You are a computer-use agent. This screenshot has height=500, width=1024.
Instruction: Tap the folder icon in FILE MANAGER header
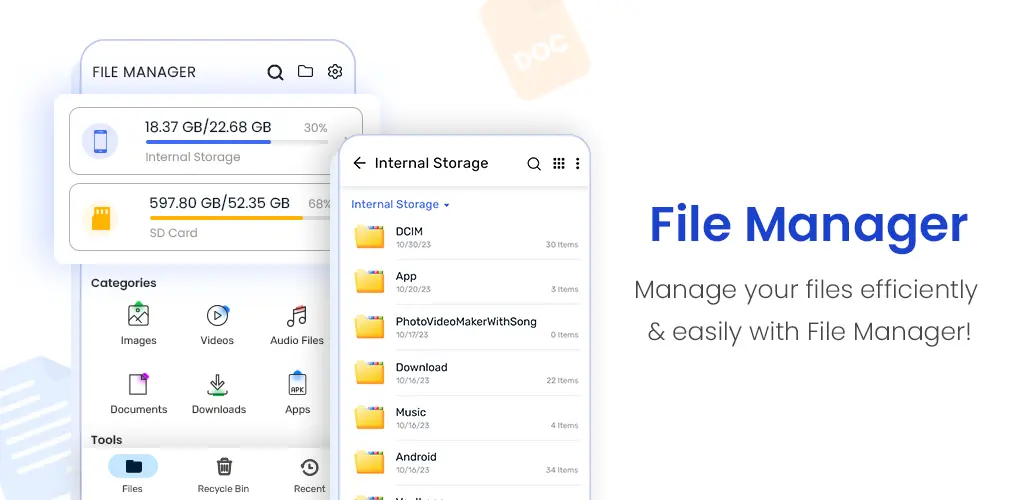pyautogui.click(x=305, y=71)
